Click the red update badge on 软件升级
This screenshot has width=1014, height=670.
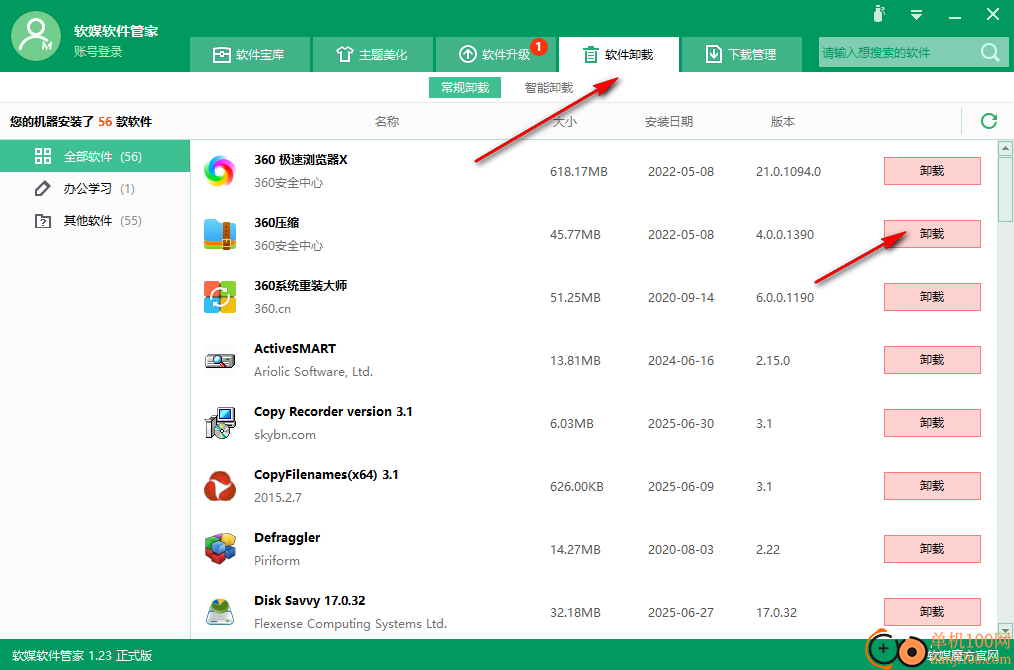[x=539, y=47]
